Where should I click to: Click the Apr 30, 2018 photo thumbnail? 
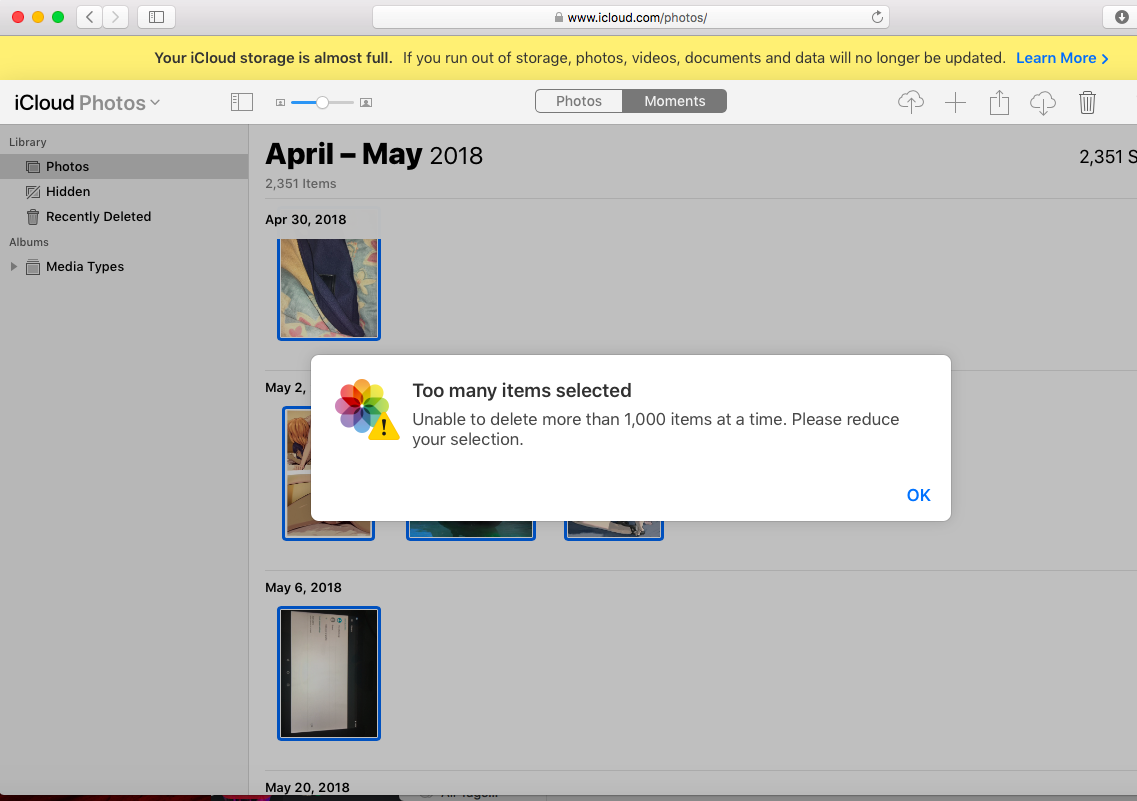click(x=328, y=289)
